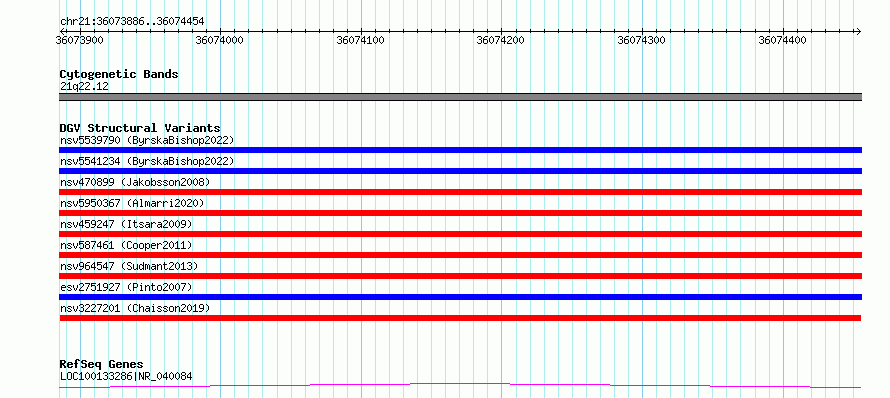Select the red bar for nsv964547
The width and height of the screenshot is (890, 398).
pos(460,276)
